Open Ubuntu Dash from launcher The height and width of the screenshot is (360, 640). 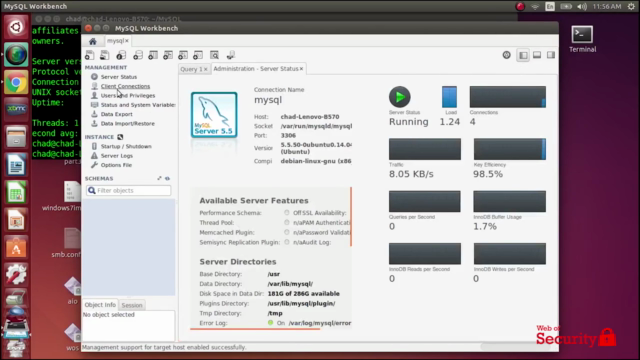tap(16, 27)
